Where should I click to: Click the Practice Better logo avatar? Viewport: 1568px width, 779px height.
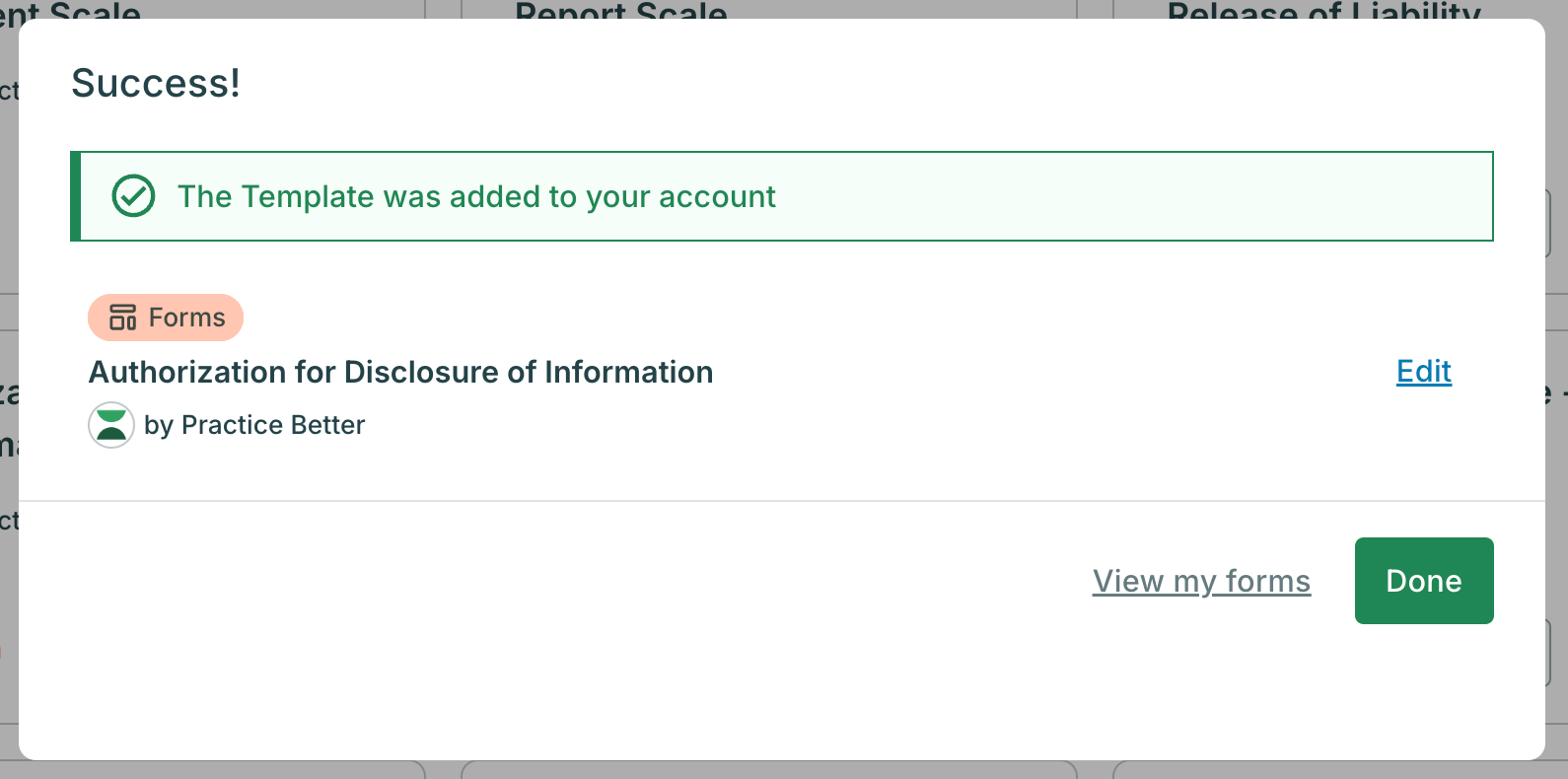click(111, 425)
